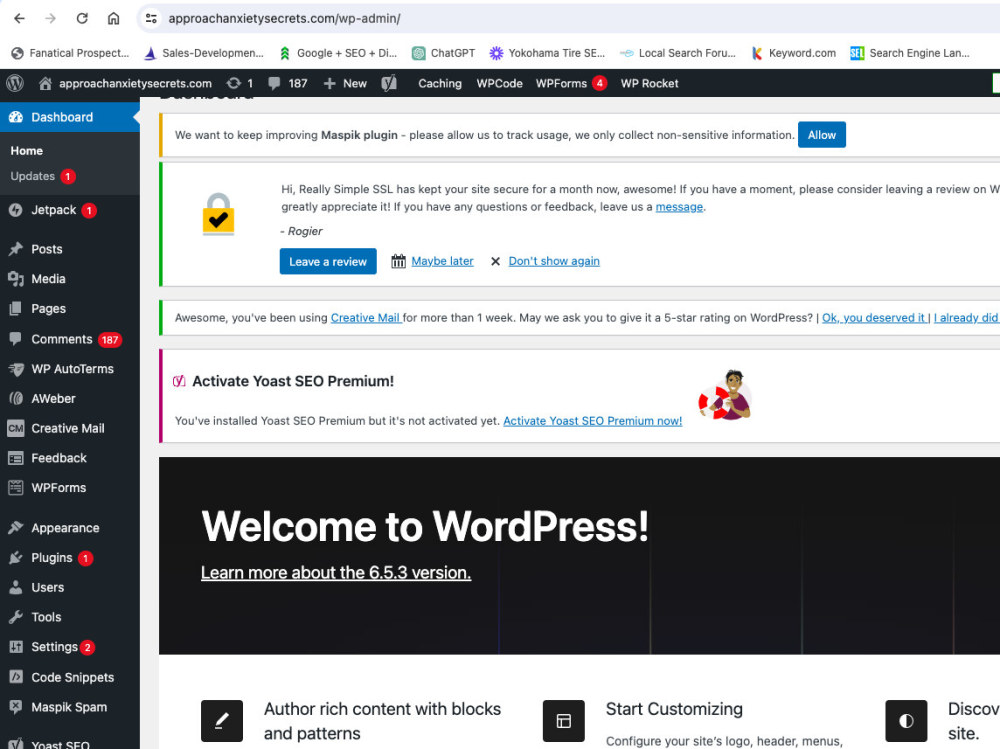Open Keyword.com bookmark
The width and height of the screenshot is (1000, 749).
[x=793, y=53]
